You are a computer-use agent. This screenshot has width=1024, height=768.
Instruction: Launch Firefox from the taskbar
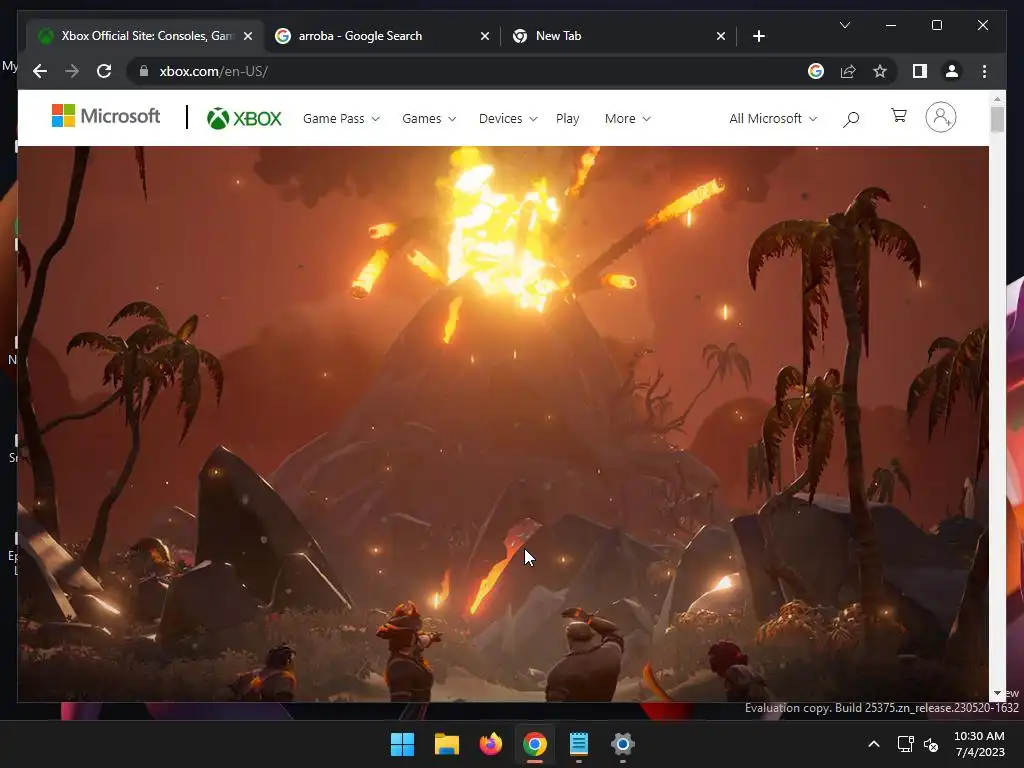tap(490, 744)
